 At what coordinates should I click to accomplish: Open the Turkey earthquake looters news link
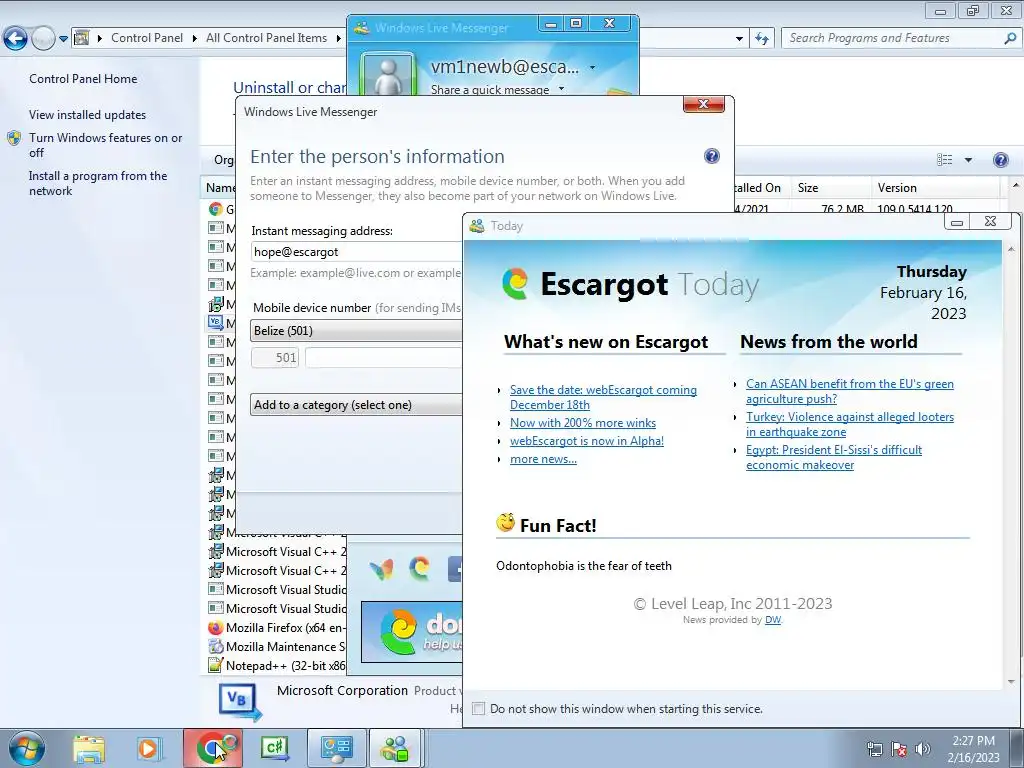point(850,424)
